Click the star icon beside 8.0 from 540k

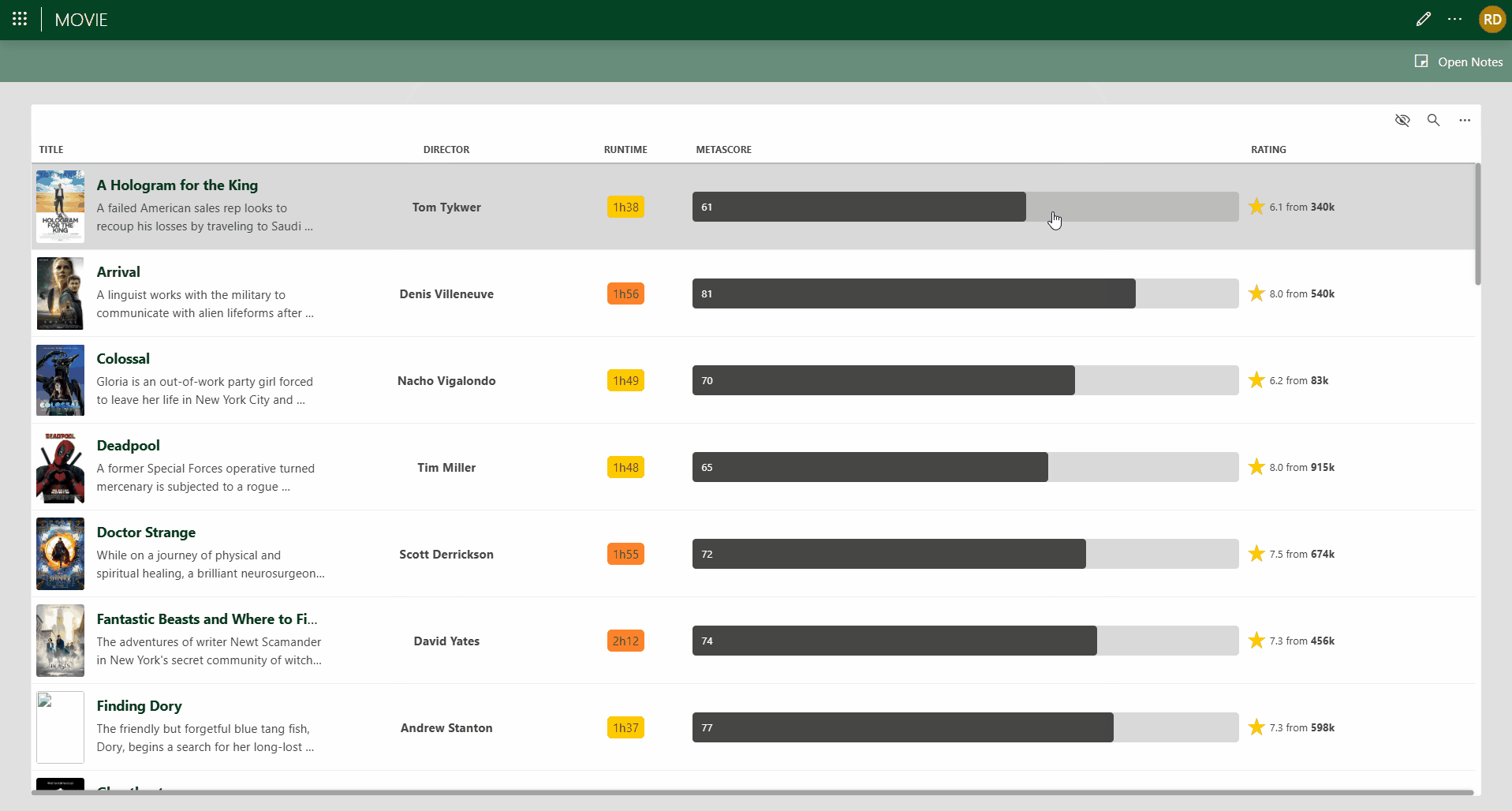1256,293
